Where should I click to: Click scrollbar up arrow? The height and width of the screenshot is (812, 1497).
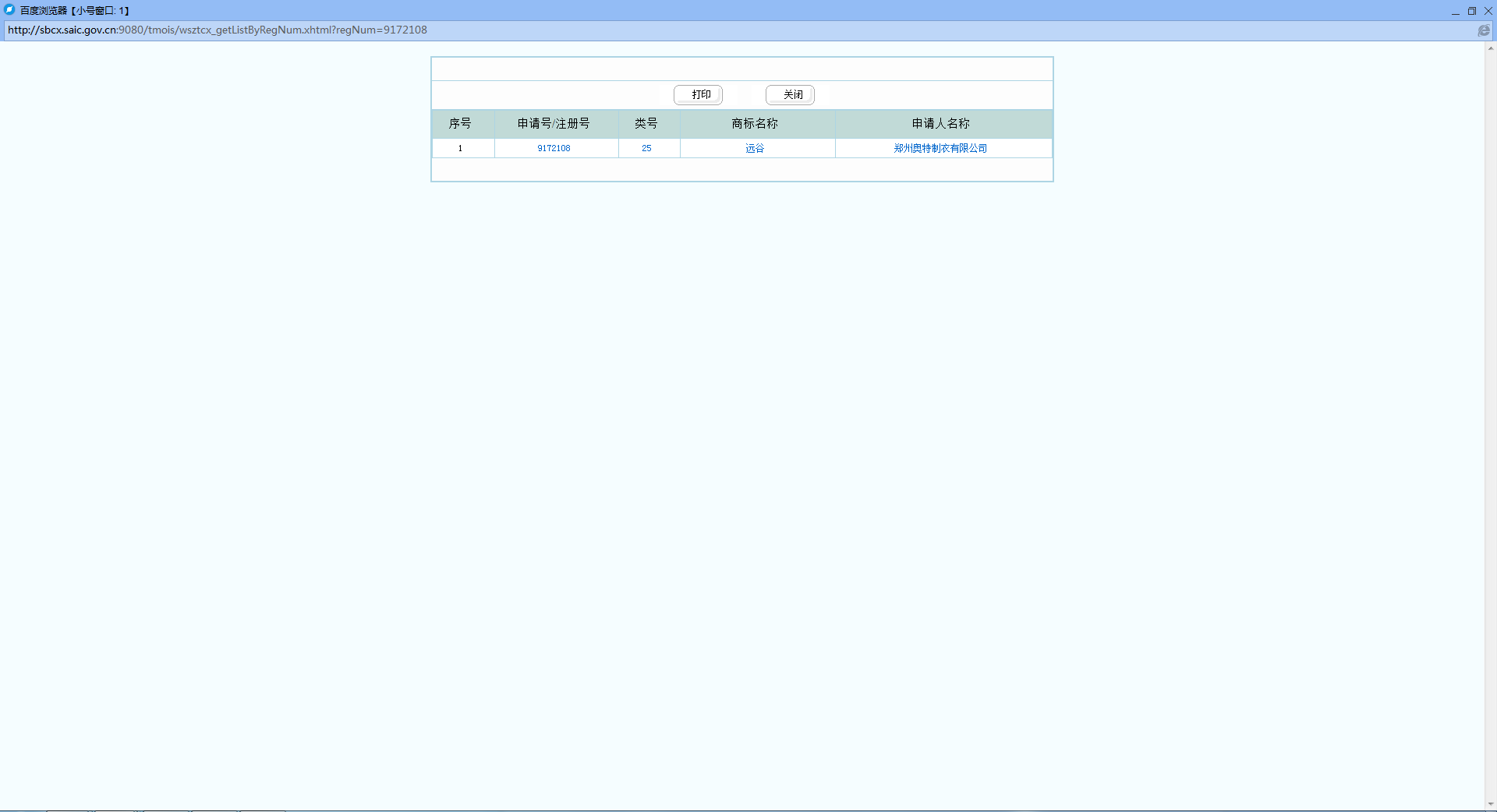(1491, 48)
